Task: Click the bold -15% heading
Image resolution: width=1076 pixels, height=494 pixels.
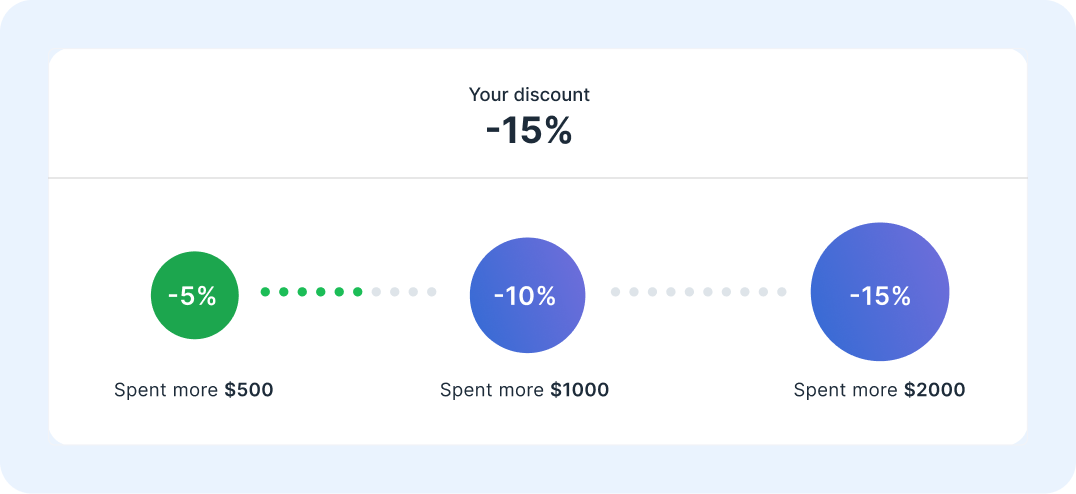Action: (x=529, y=131)
